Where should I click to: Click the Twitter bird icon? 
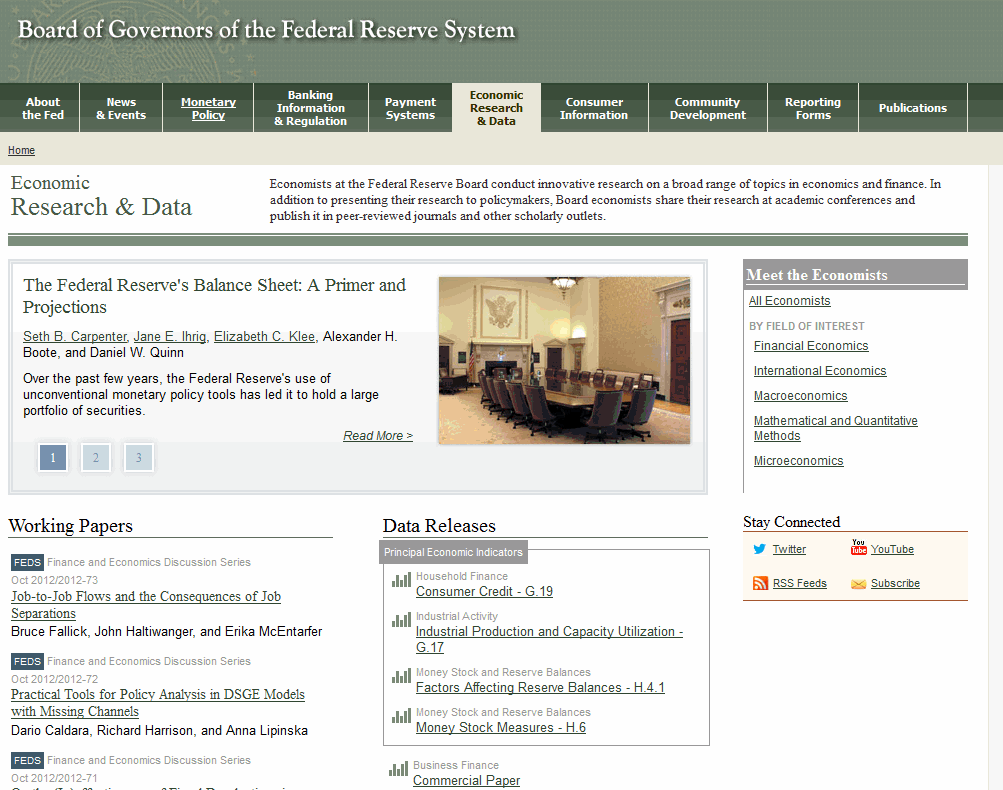point(760,549)
